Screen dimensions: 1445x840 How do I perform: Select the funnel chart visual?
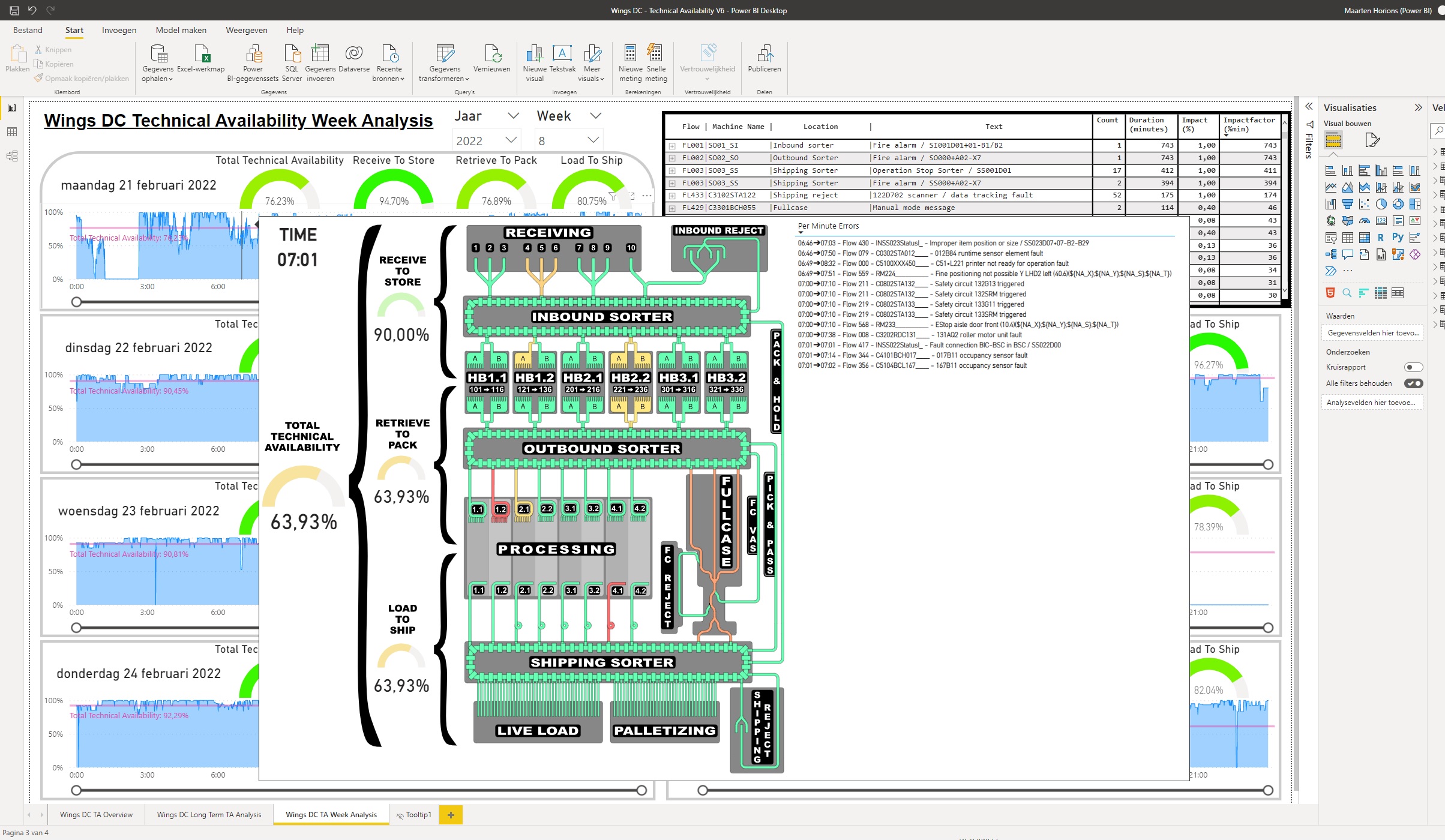pos(1347,204)
